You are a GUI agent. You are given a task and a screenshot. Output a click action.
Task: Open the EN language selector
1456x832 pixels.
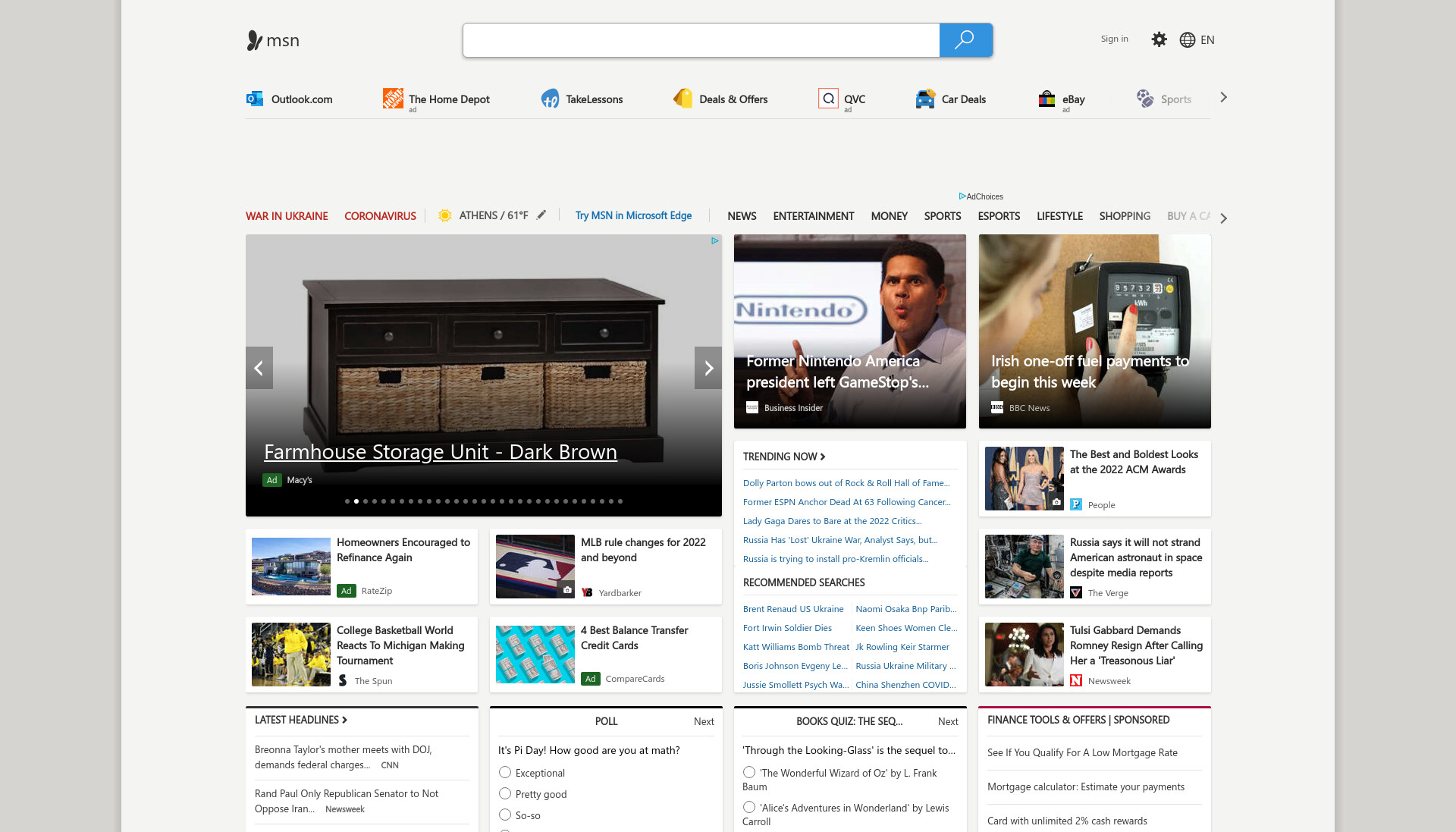(1207, 40)
